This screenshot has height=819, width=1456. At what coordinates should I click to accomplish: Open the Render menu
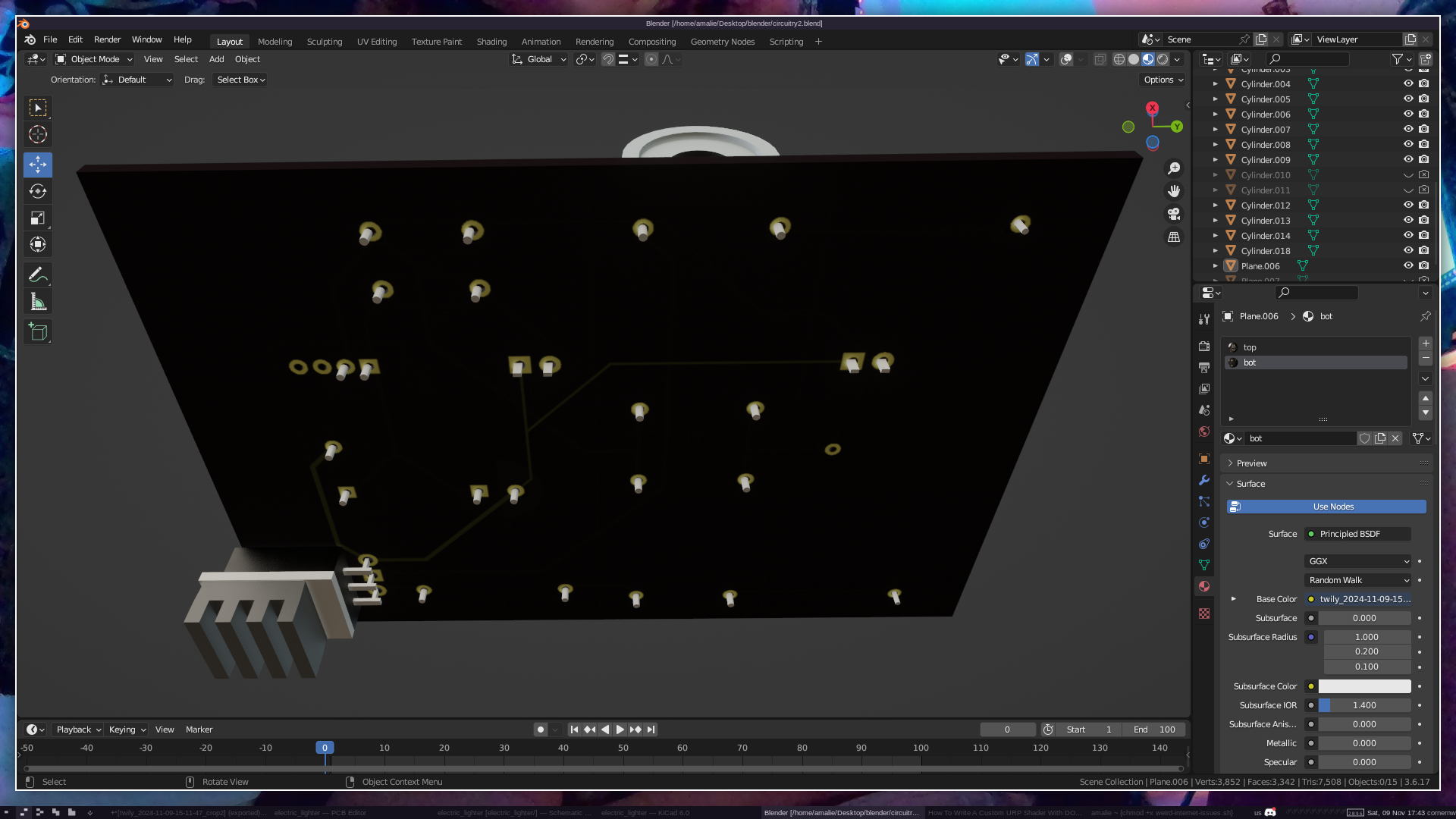pyautogui.click(x=107, y=39)
